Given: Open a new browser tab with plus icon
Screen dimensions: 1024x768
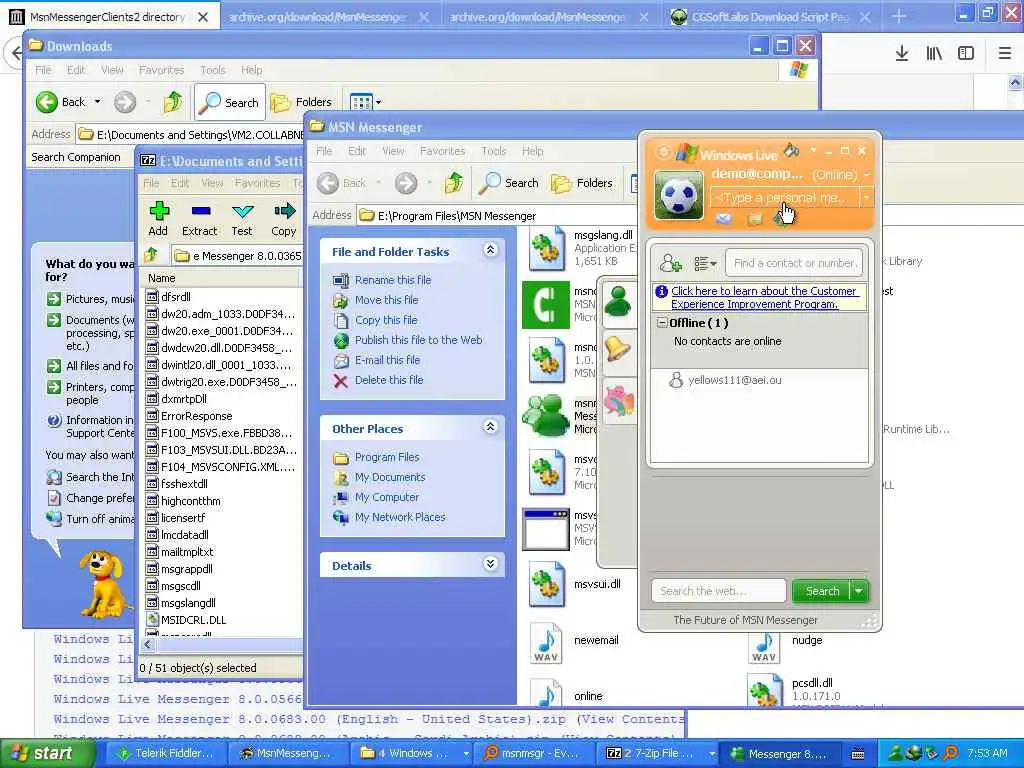Looking at the screenshot, I should click(899, 16).
